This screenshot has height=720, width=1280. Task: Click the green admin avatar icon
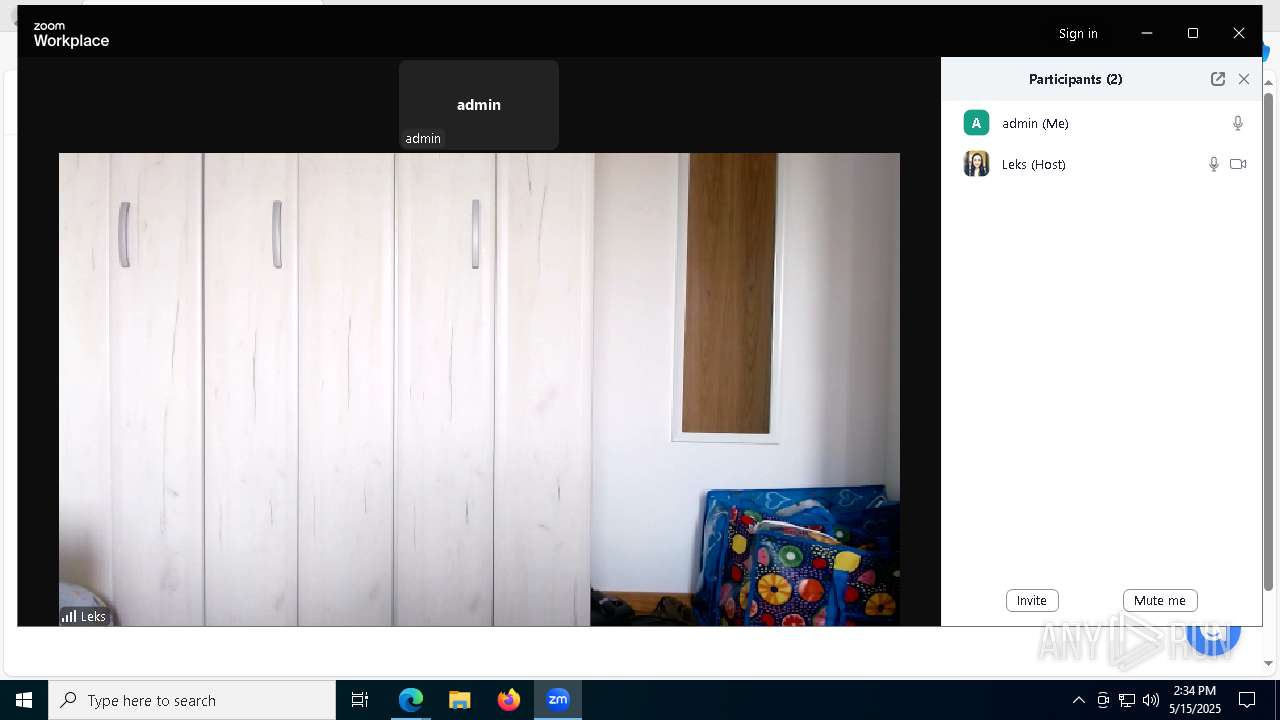click(x=976, y=123)
